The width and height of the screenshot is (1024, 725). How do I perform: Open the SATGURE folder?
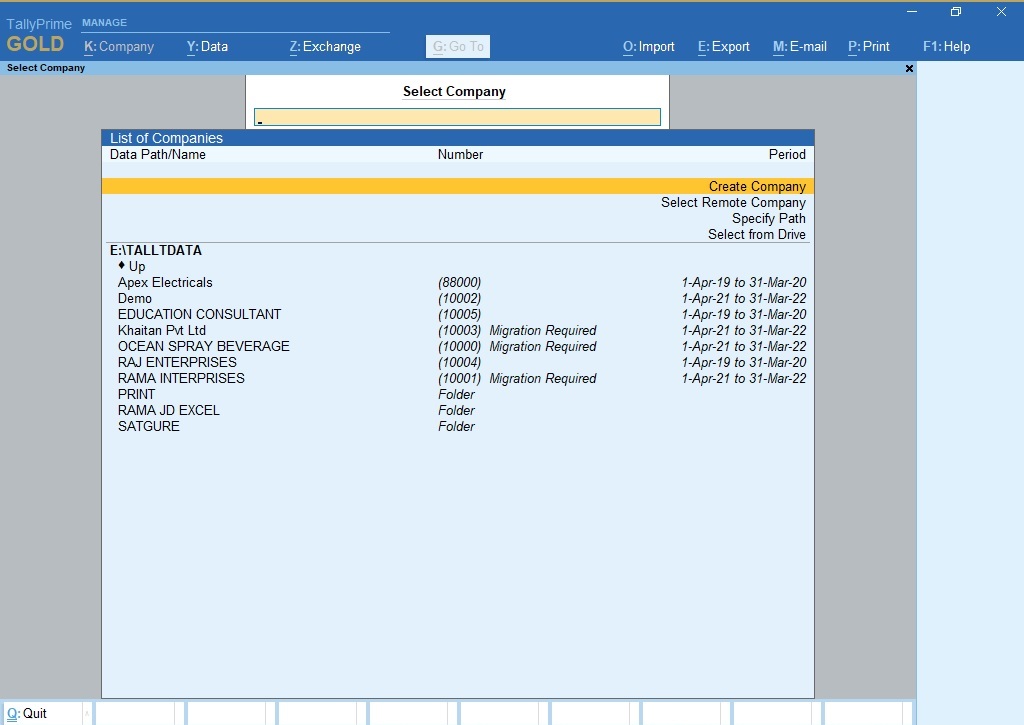(x=148, y=427)
